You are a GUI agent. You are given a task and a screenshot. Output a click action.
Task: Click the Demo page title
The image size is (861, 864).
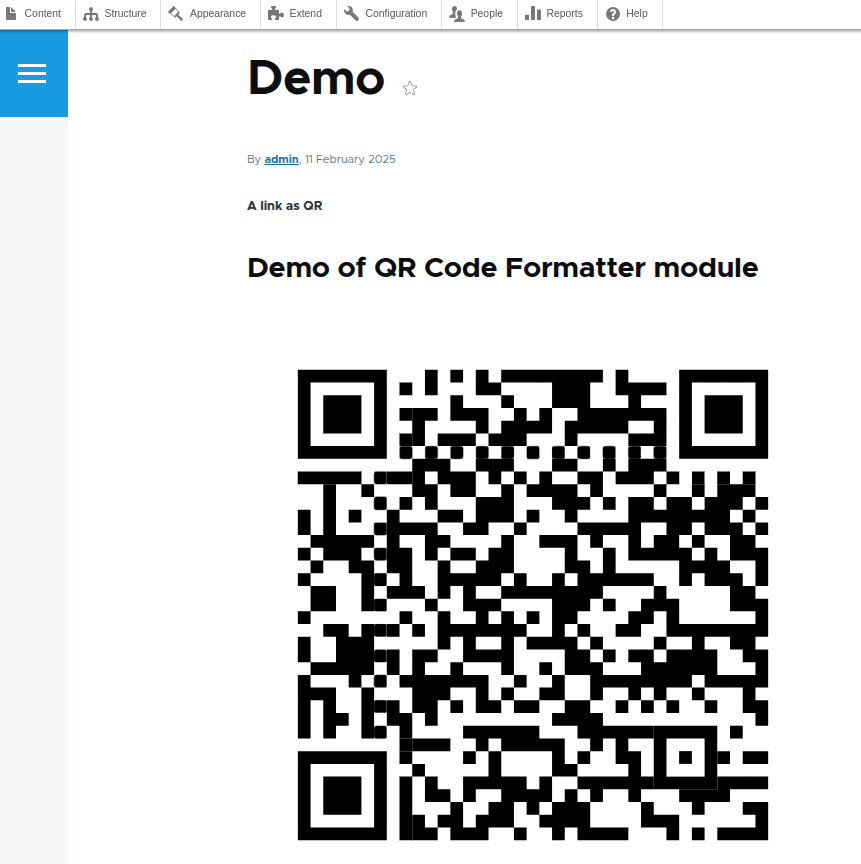[316, 78]
